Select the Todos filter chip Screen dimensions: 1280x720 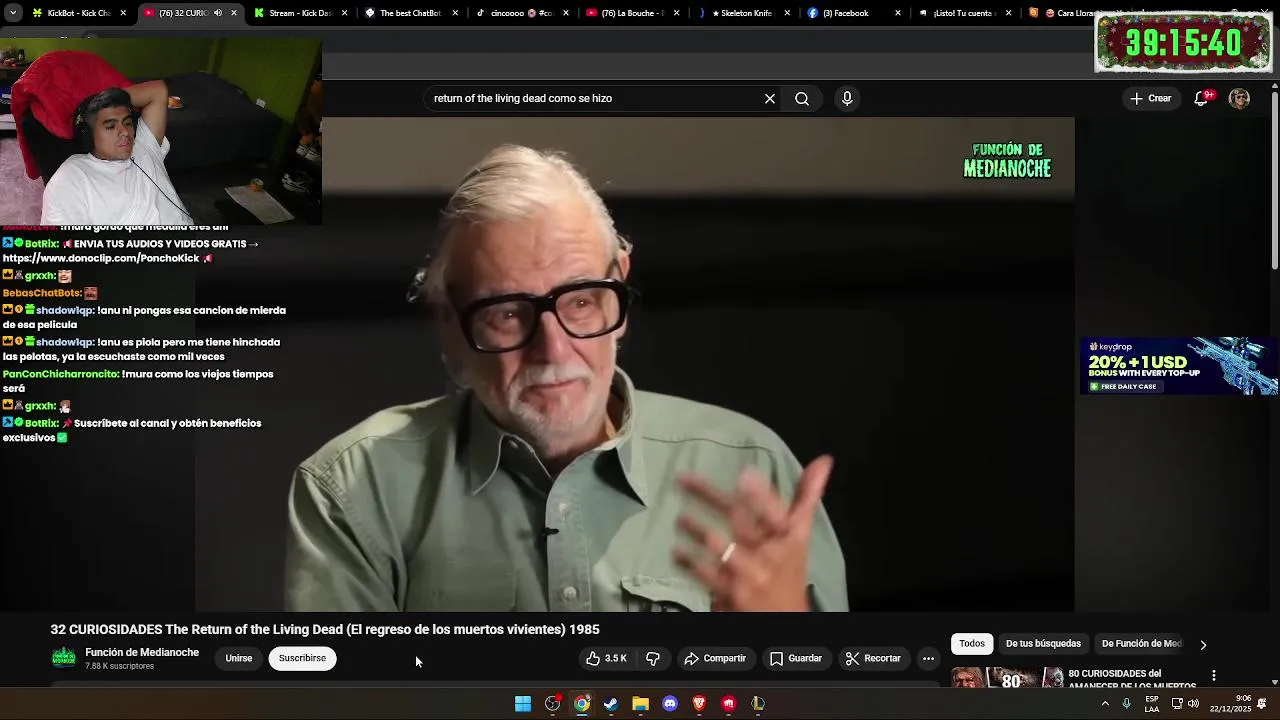[x=972, y=644]
